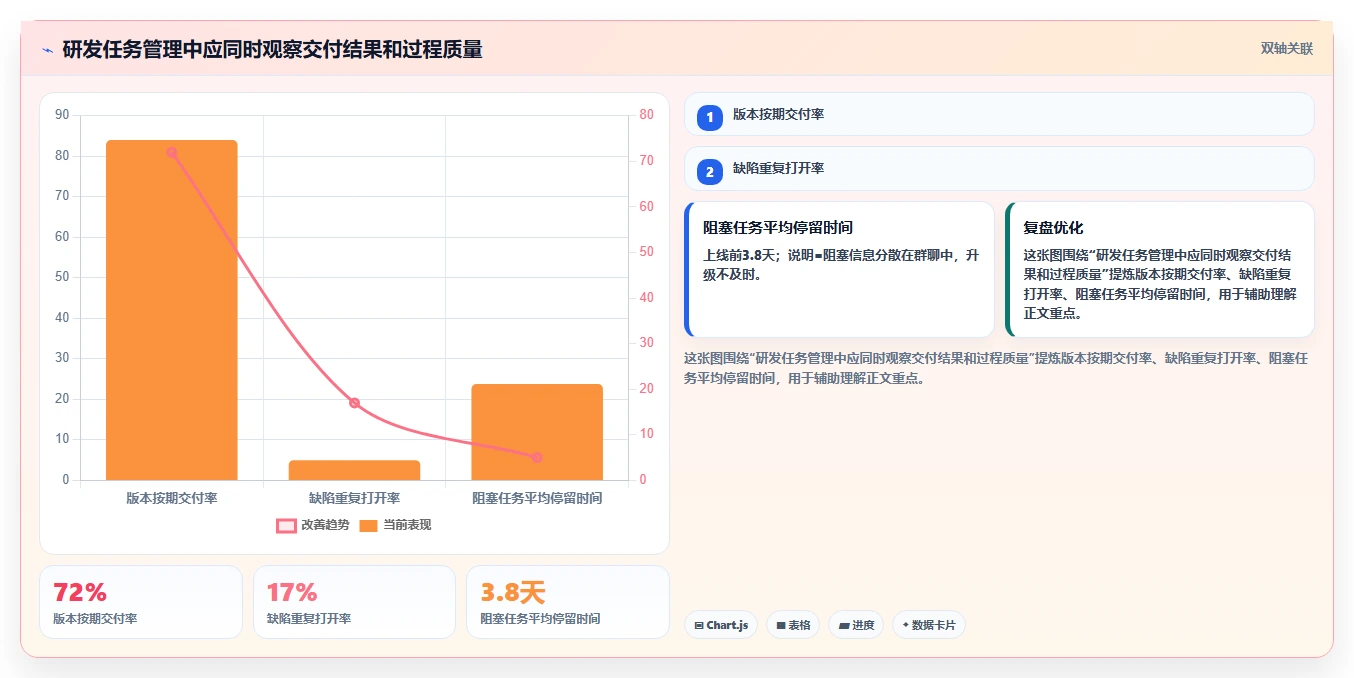Screen dimensions: 1354x678
Task: Click the 缺陷重复打开率 orange bar
Action: pyautogui.click(x=354, y=470)
